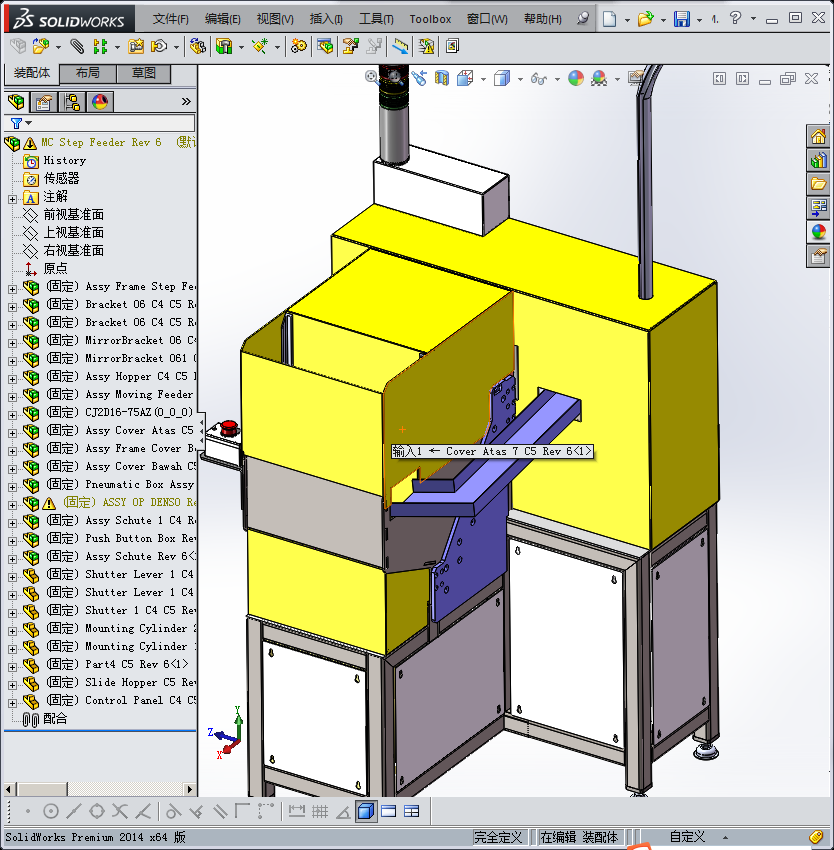Open the SolidWorks Resources home pane
Viewport: 834px width, 850px height.
818,137
